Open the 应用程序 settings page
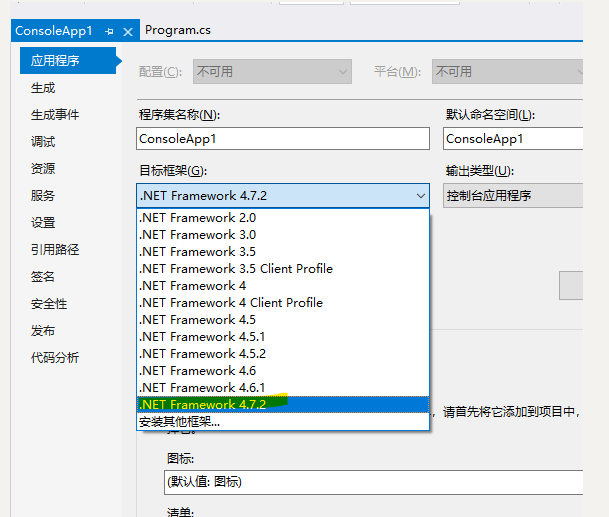This screenshot has width=609, height=517. click(68, 61)
